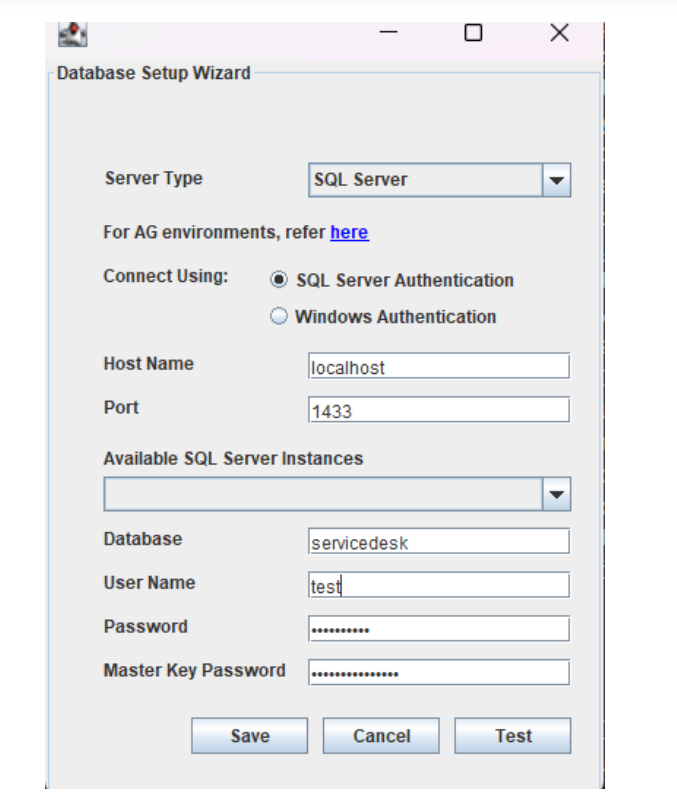The height and width of the screenshot is (801, 677).
Task: Click the Master Key Password field
Action: click(x=438, y=673)
